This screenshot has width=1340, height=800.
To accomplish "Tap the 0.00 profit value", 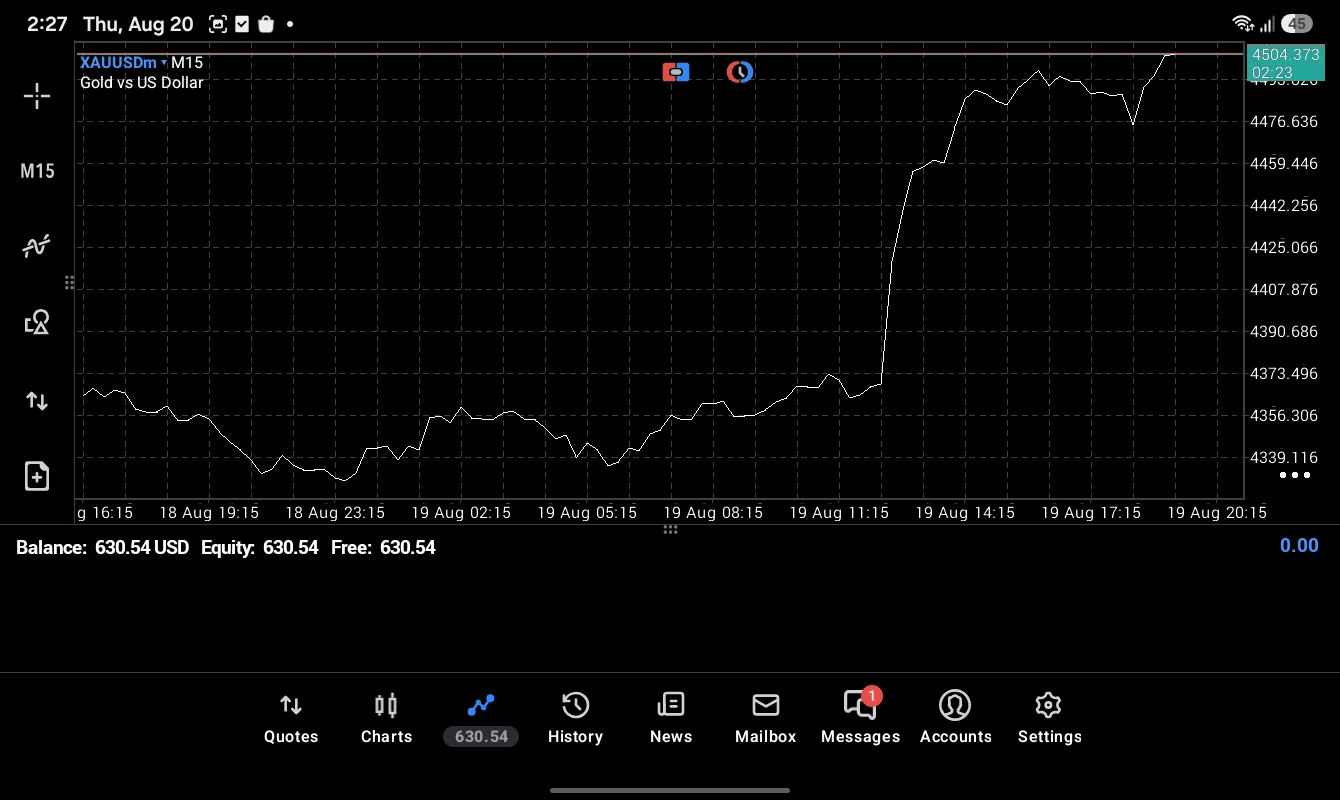I will [1299, 545].
